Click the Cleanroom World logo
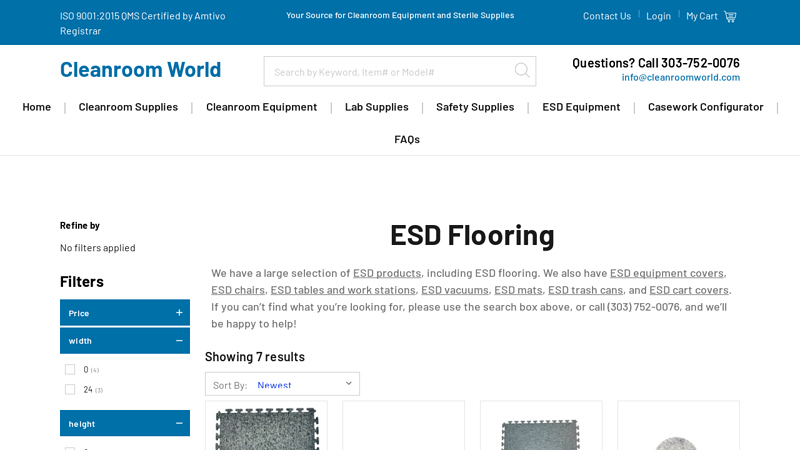Screen dimensions: 800x450 point(140,69)
